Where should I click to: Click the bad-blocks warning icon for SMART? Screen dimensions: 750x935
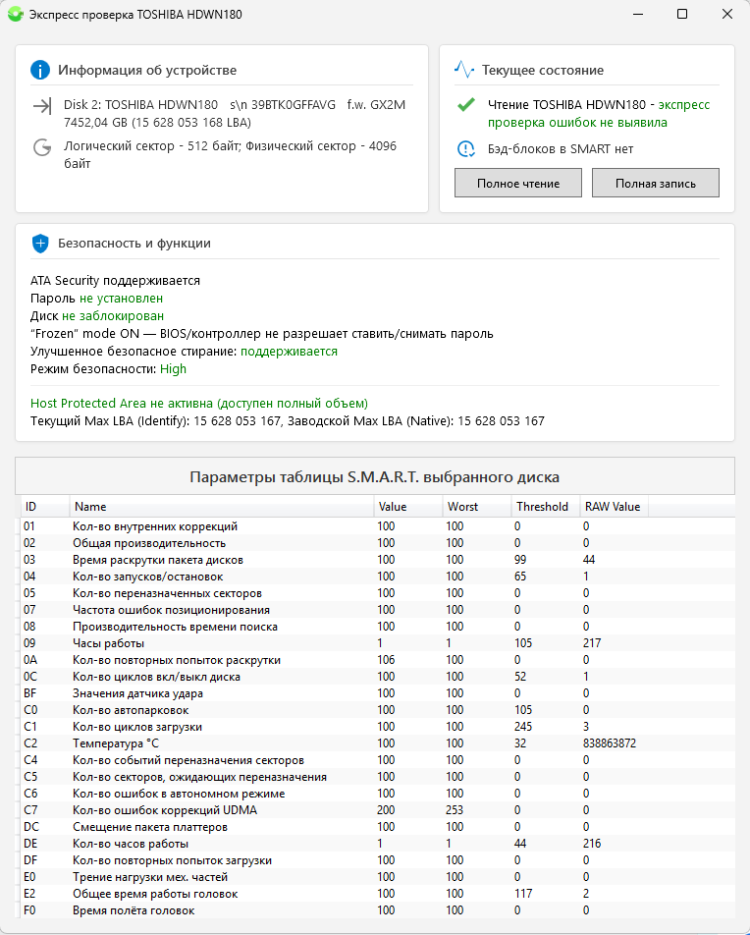coord(465,149)
